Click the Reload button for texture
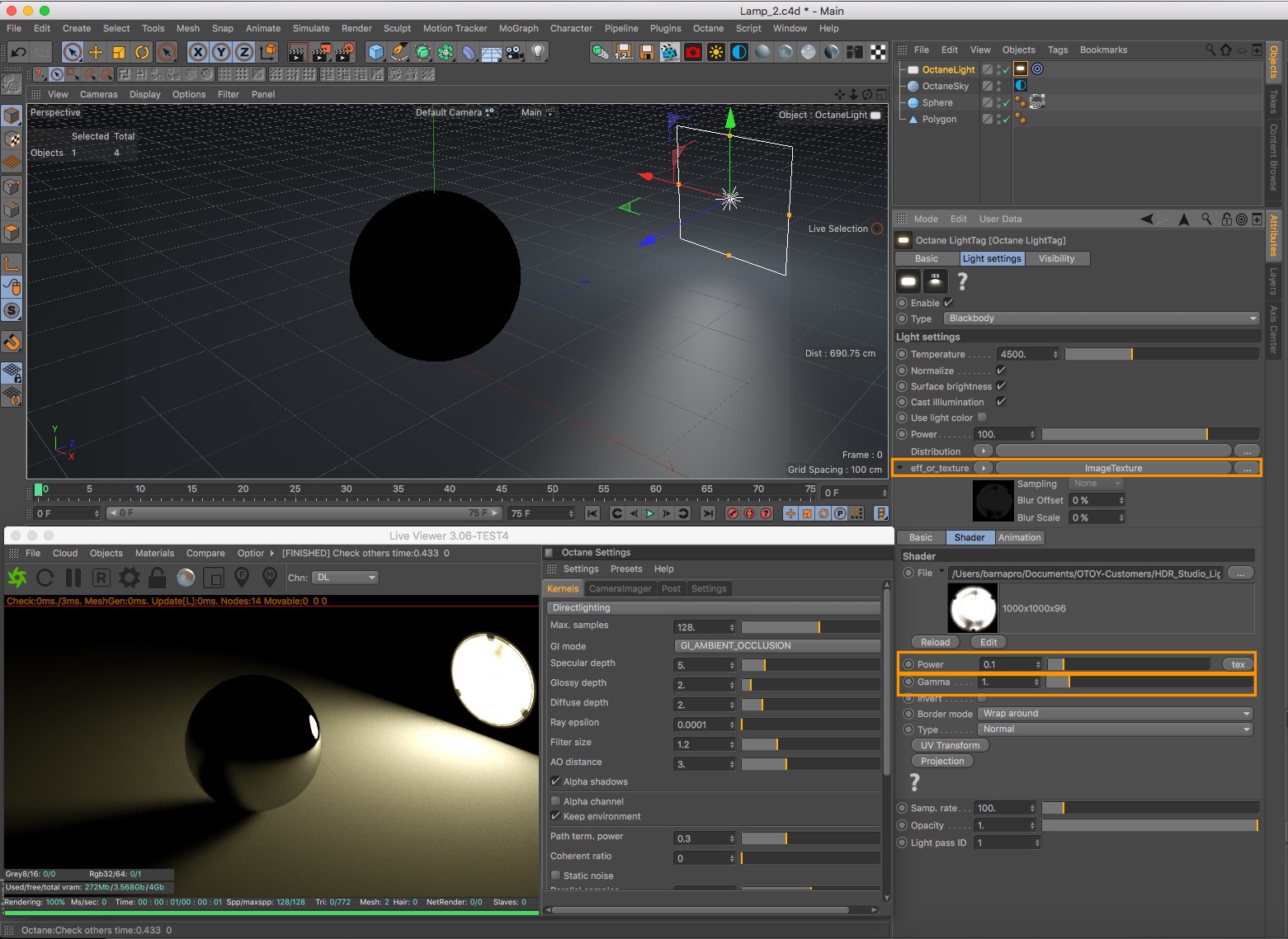The width and height of the screenshot is (1288, 939). pos(935,642)
